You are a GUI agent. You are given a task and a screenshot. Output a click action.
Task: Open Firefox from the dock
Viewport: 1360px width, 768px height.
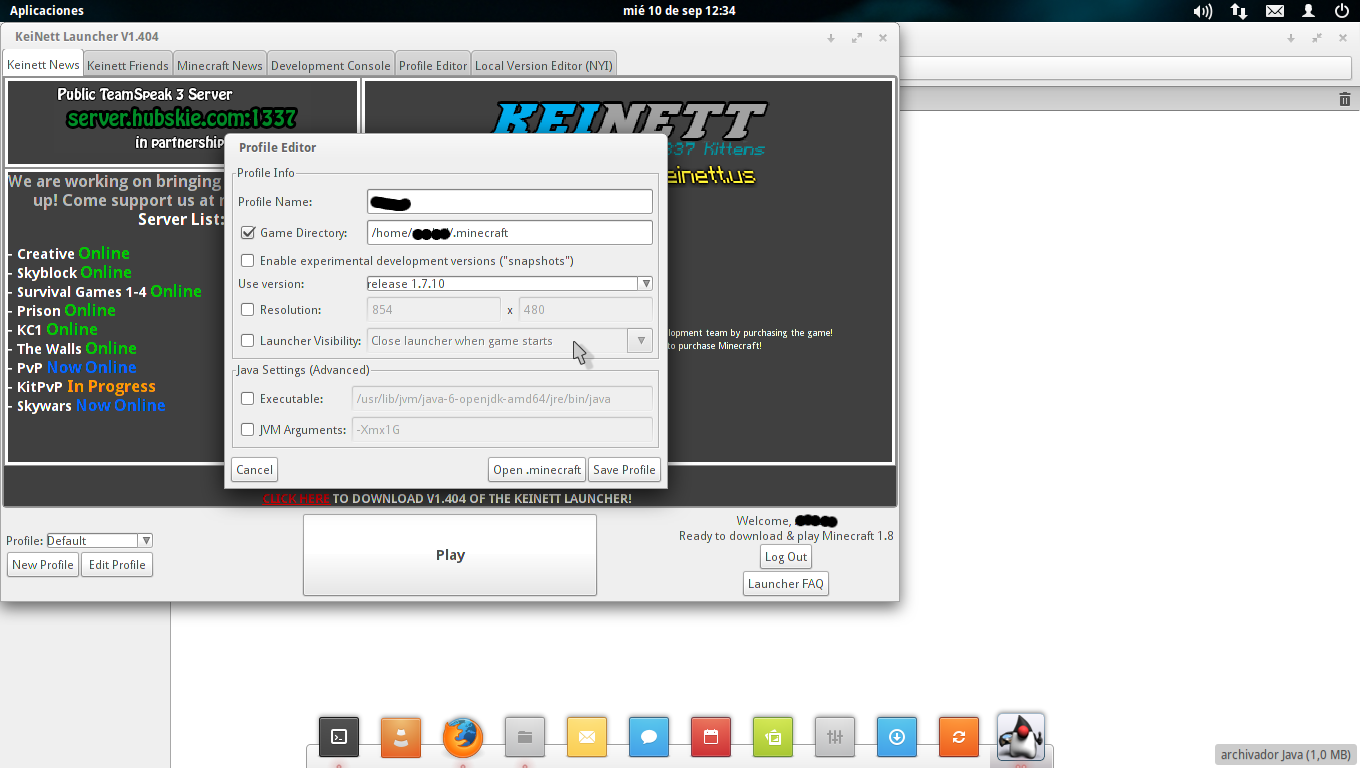tap(463, 737)
